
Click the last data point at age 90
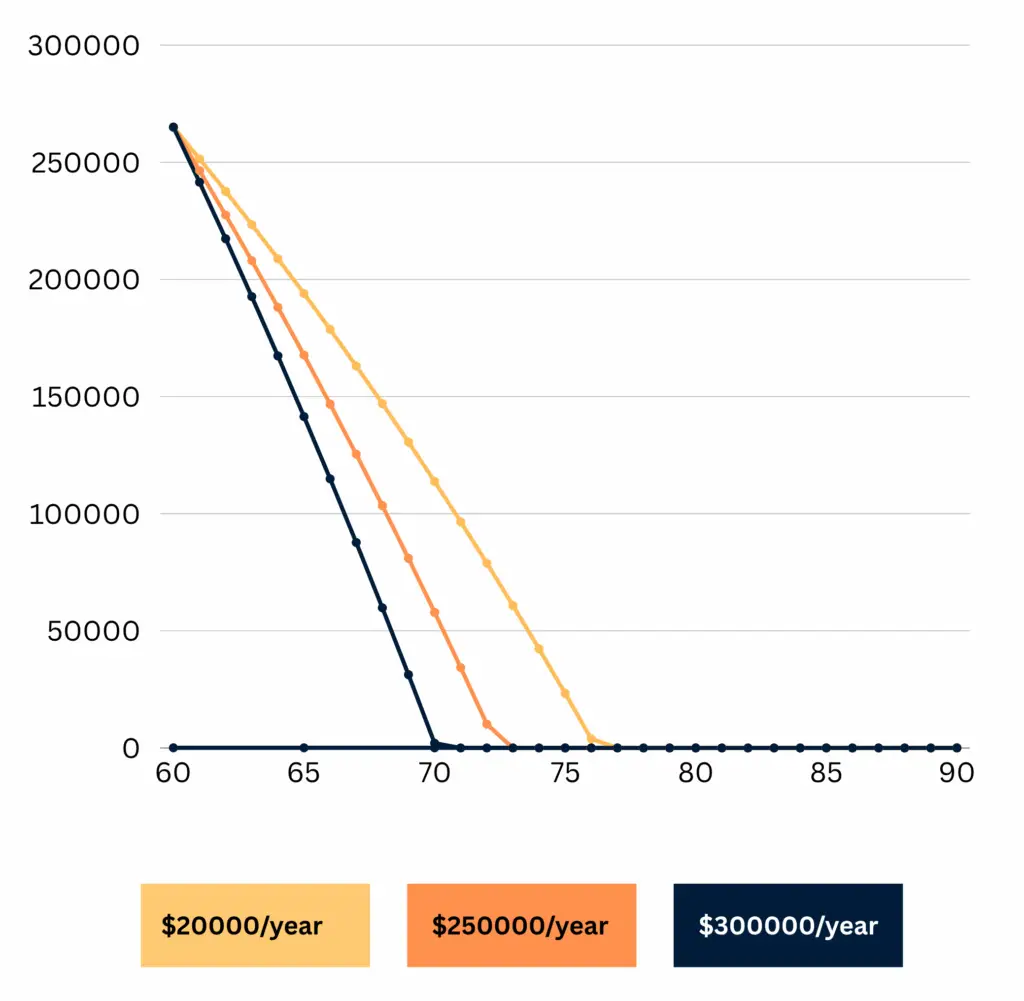click(x=956, y=748)
